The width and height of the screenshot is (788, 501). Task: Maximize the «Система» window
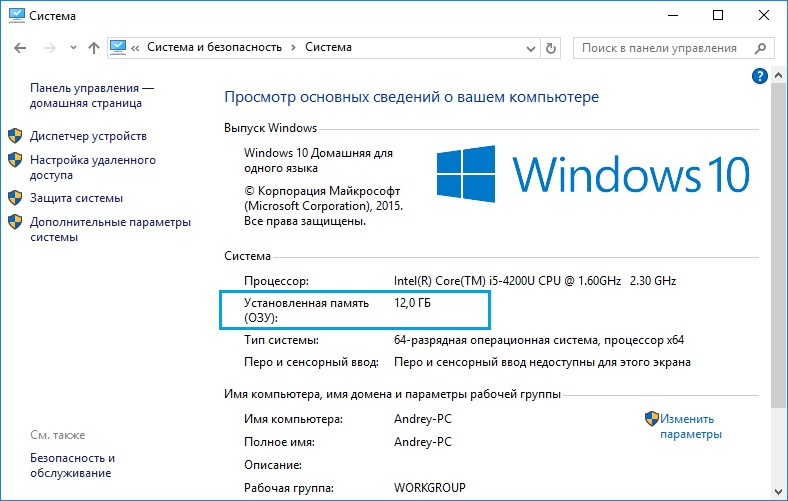point(718,16)
